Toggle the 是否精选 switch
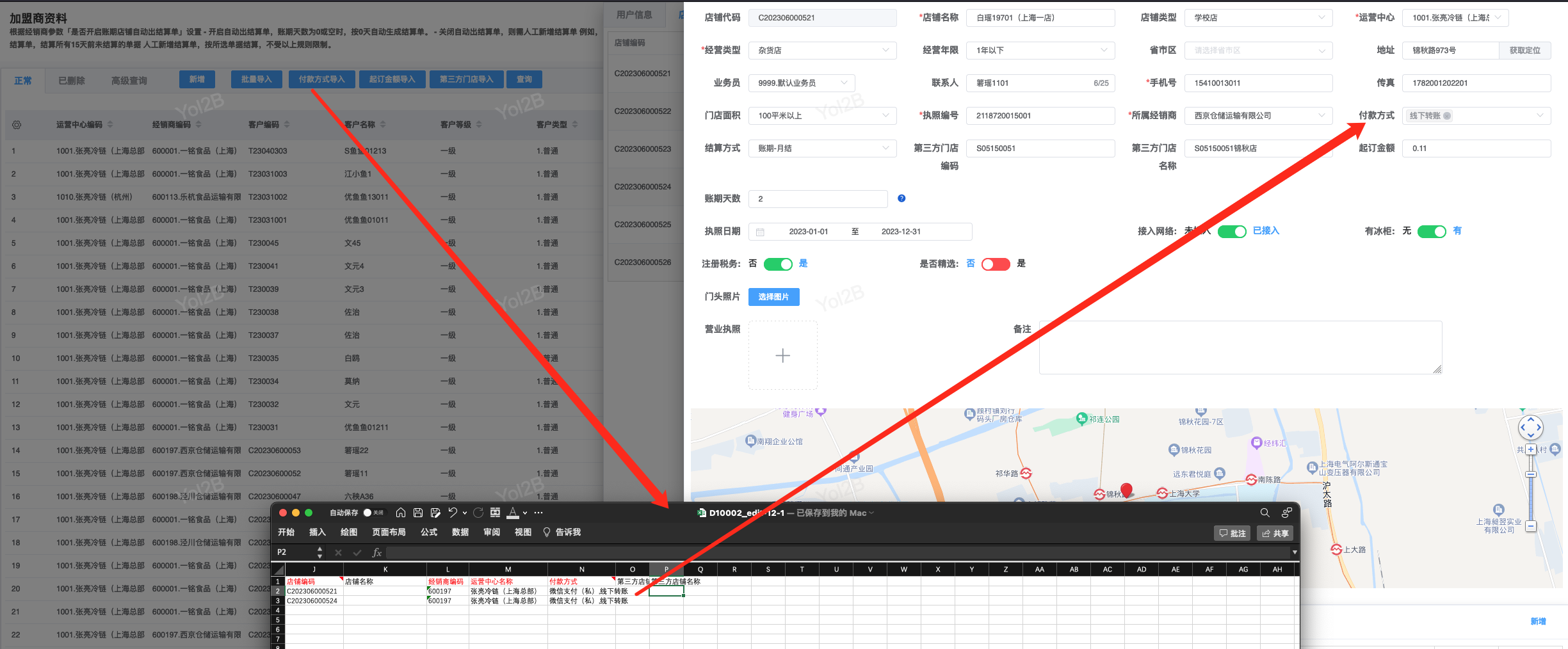Viewport: 1568px width, 649px height. [x=996, y=264]
